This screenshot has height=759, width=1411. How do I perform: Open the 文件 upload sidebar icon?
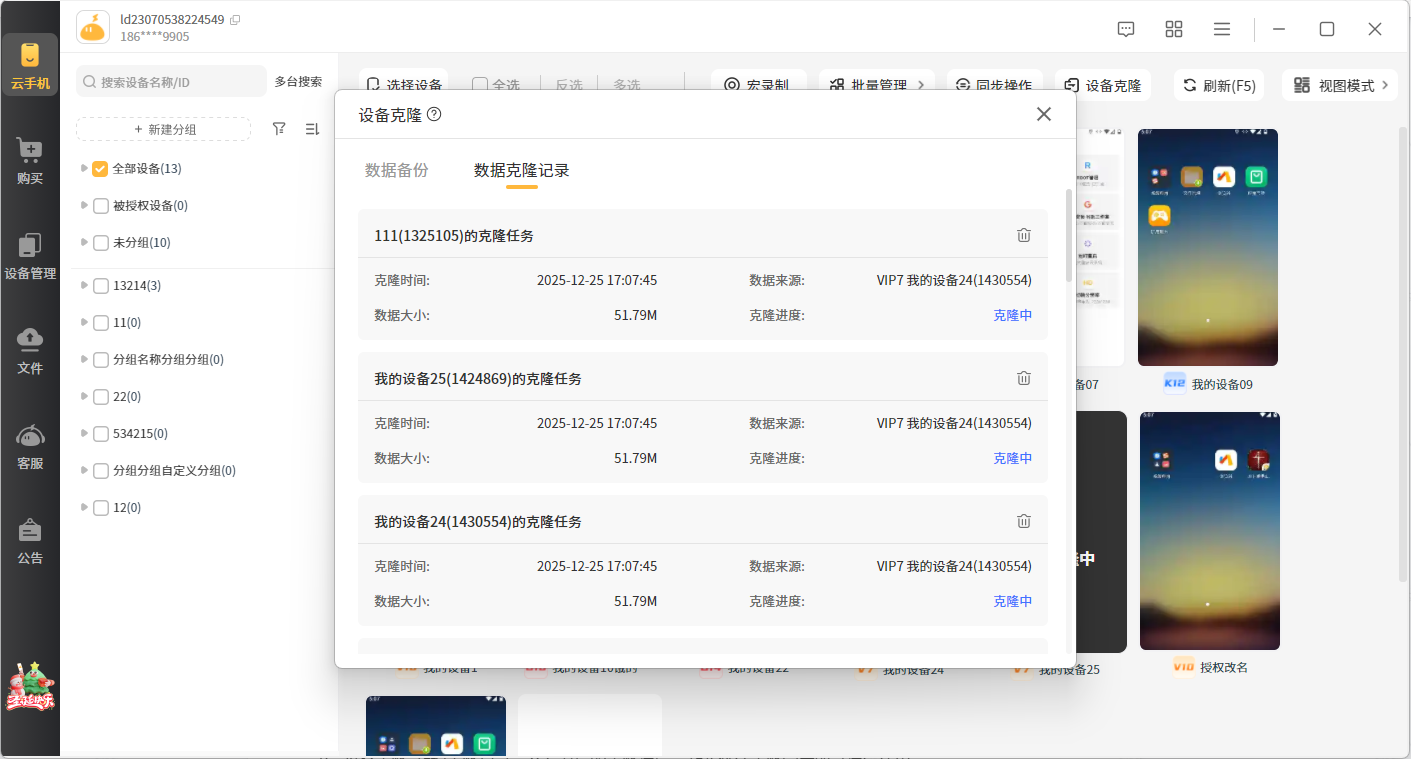pyautogui.click(x=30, y=350)
